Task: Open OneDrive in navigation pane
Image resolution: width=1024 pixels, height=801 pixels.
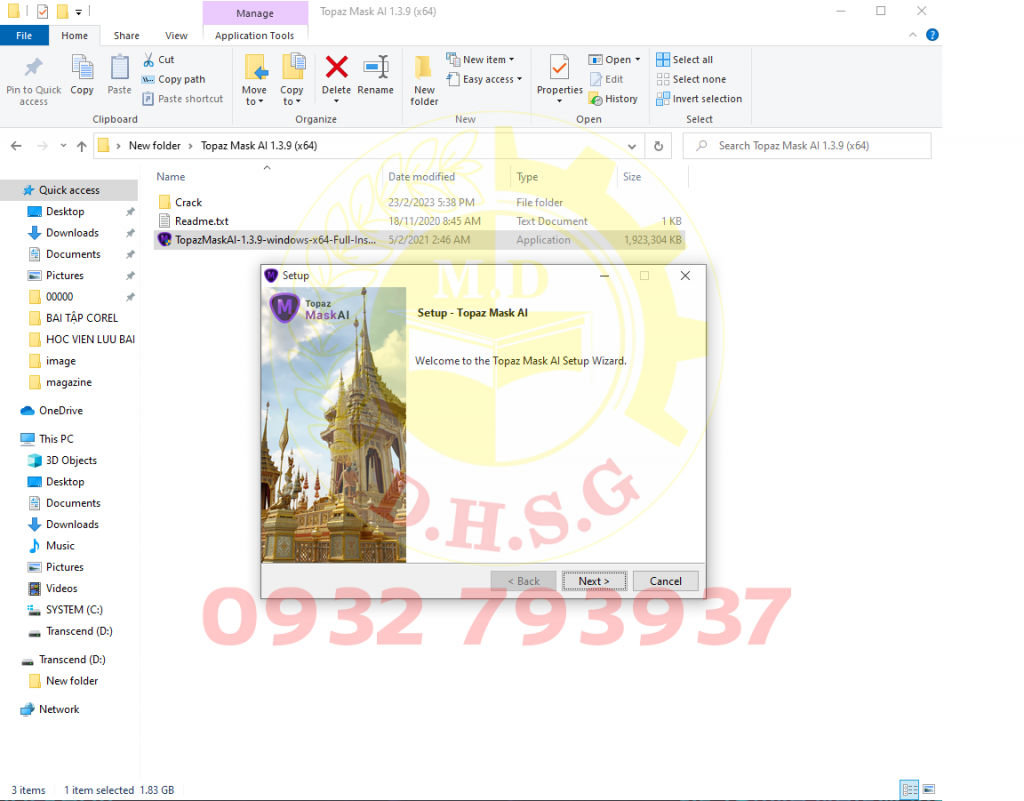Action: pos(61,411)
